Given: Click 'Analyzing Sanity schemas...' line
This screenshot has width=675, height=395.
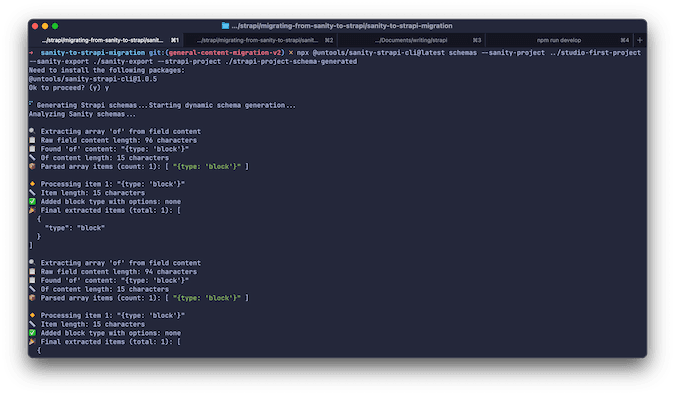Looking at the screenshot, I should (82, 114).
